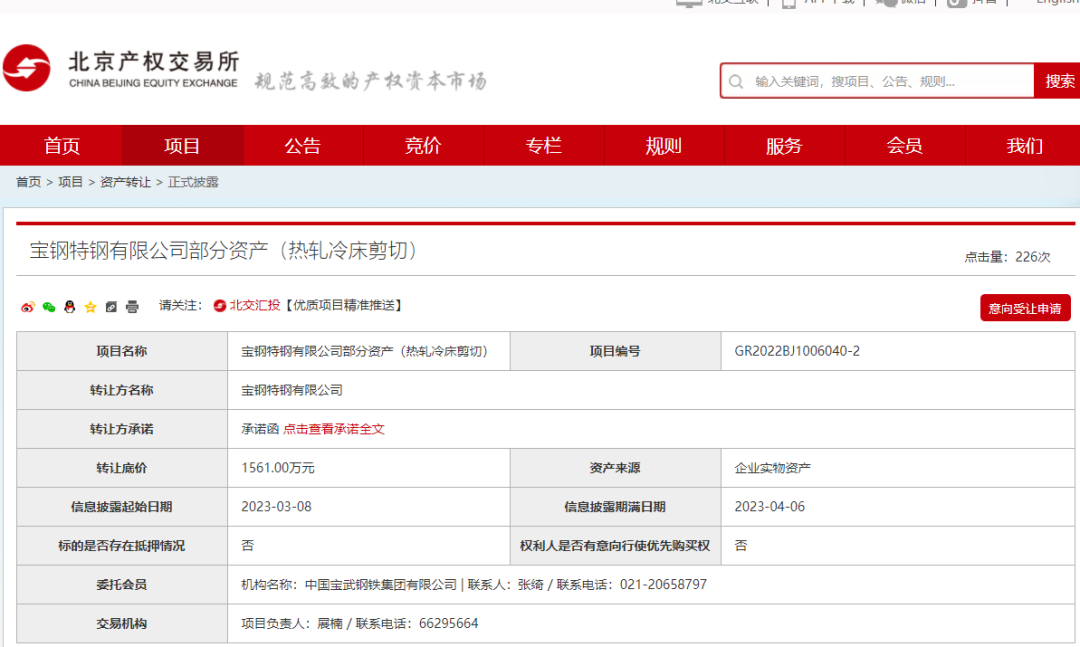The width and height of the screenshot is (1080, 647).
Task: Click the 信息披露起始日期 row header
Action: click(122, 507)
